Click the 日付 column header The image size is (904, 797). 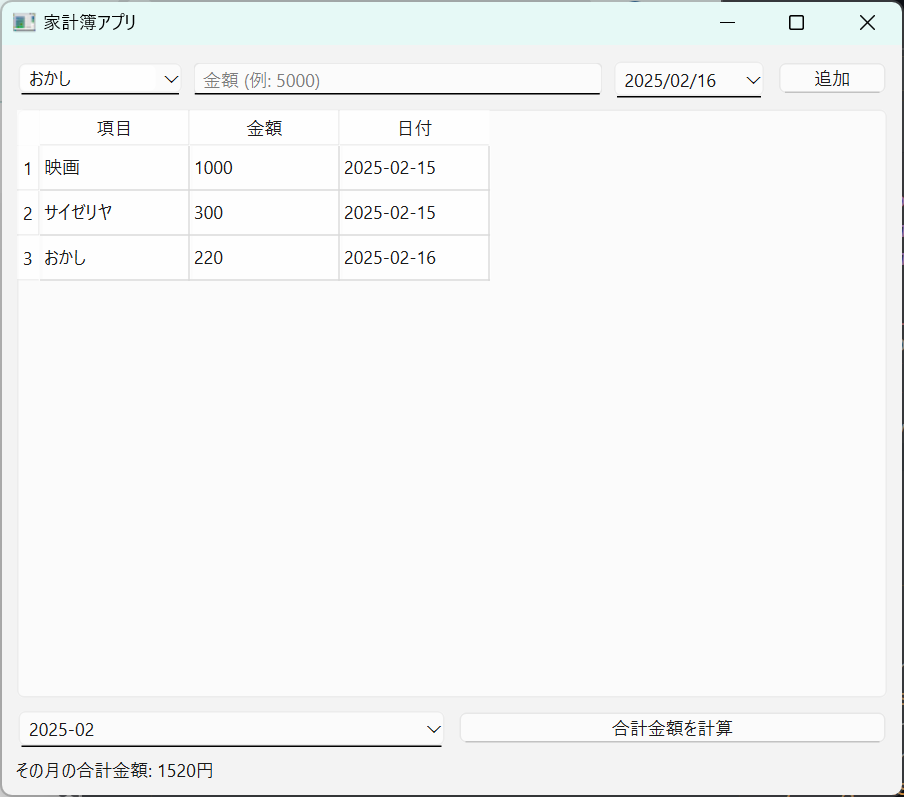(414, 127)
